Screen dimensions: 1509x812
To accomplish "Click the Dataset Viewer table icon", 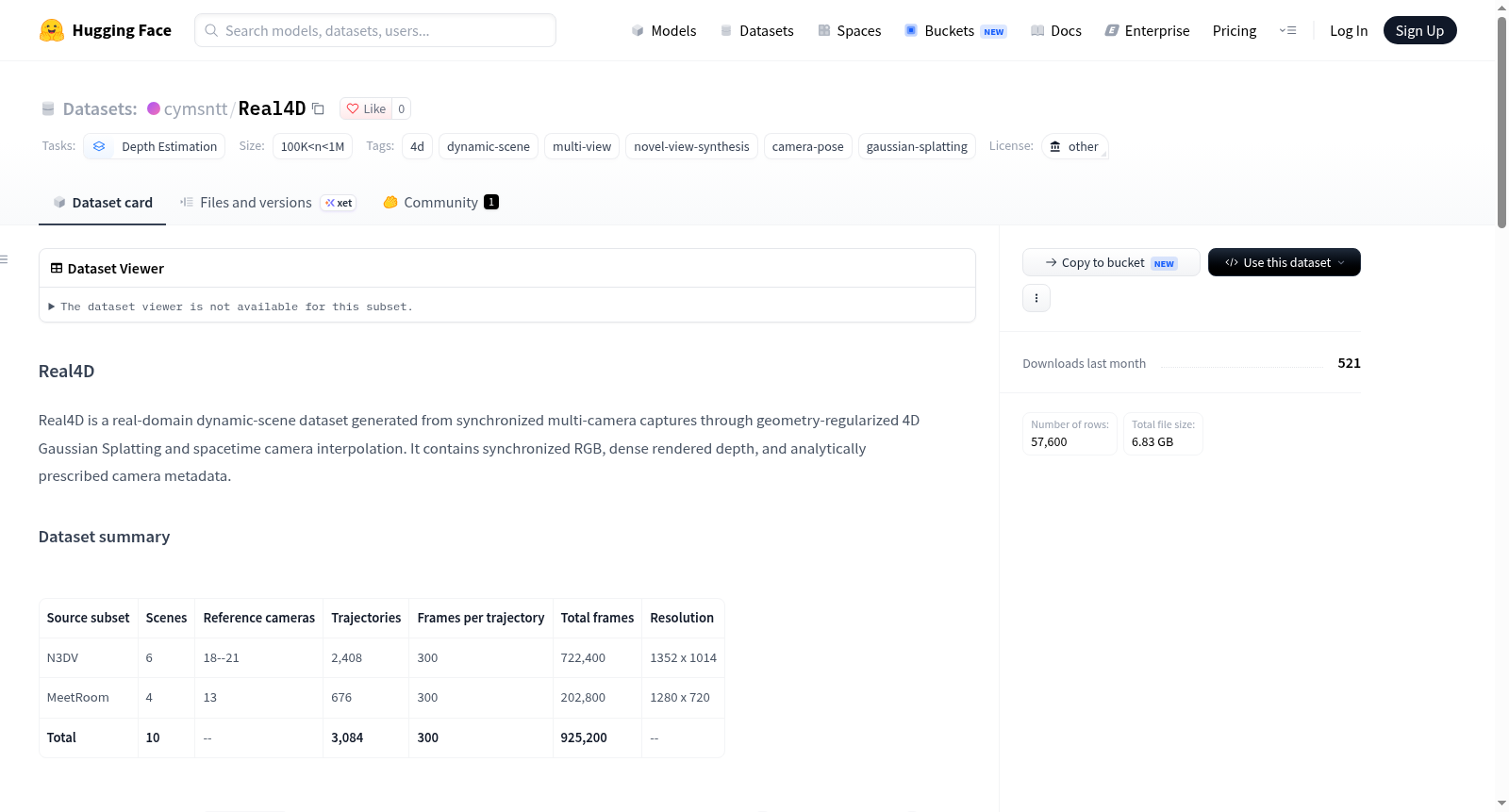I will 57,269.
